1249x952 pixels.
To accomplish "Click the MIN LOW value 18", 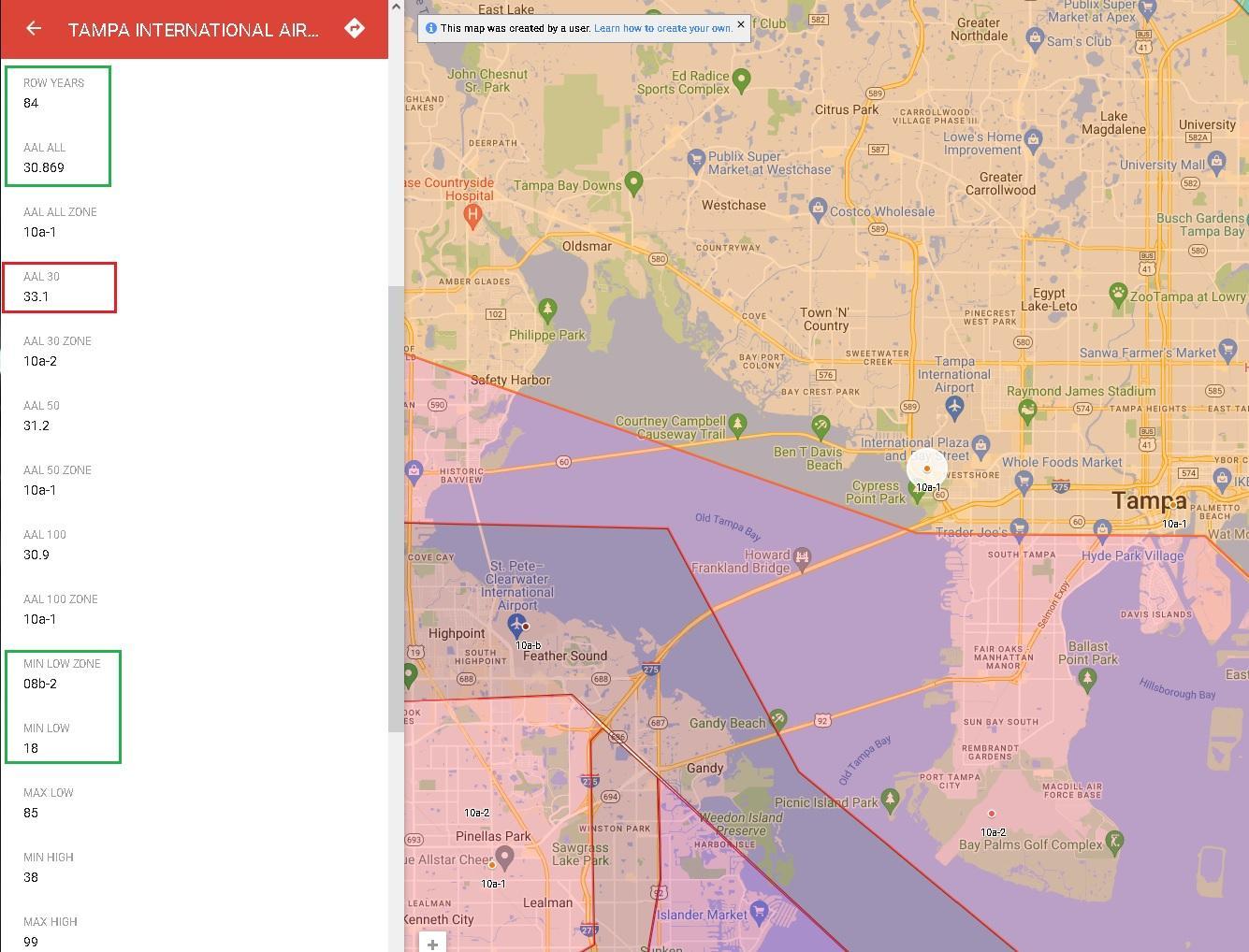I will click(31, 748).
